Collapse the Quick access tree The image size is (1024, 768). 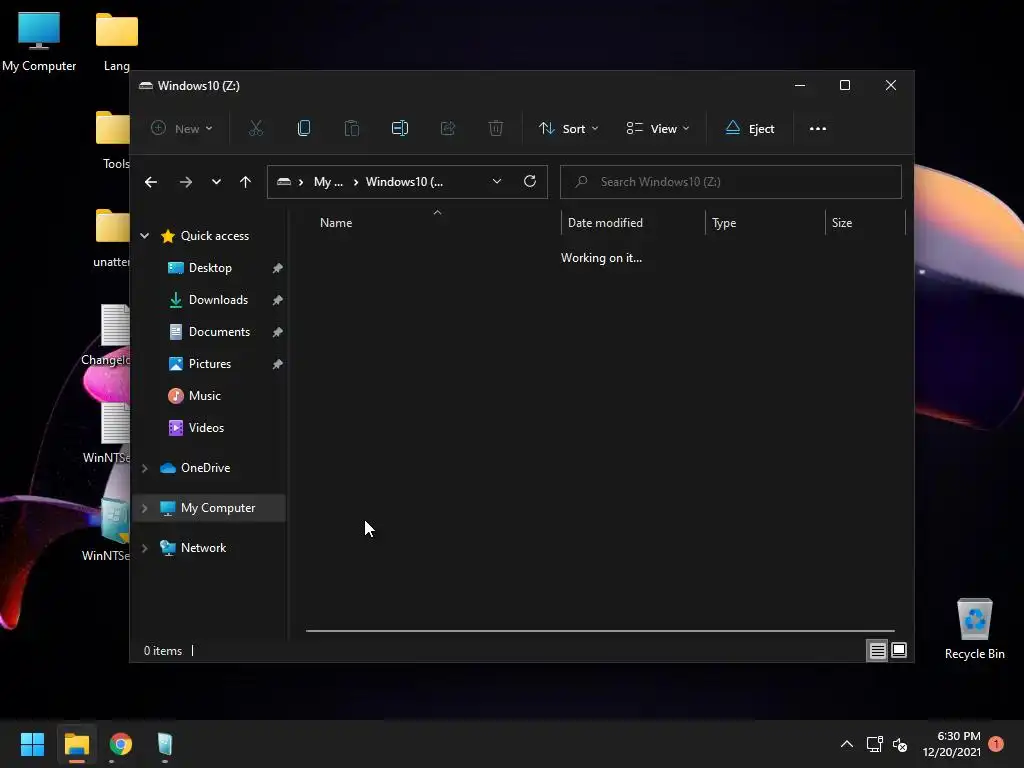click(144, 236)
